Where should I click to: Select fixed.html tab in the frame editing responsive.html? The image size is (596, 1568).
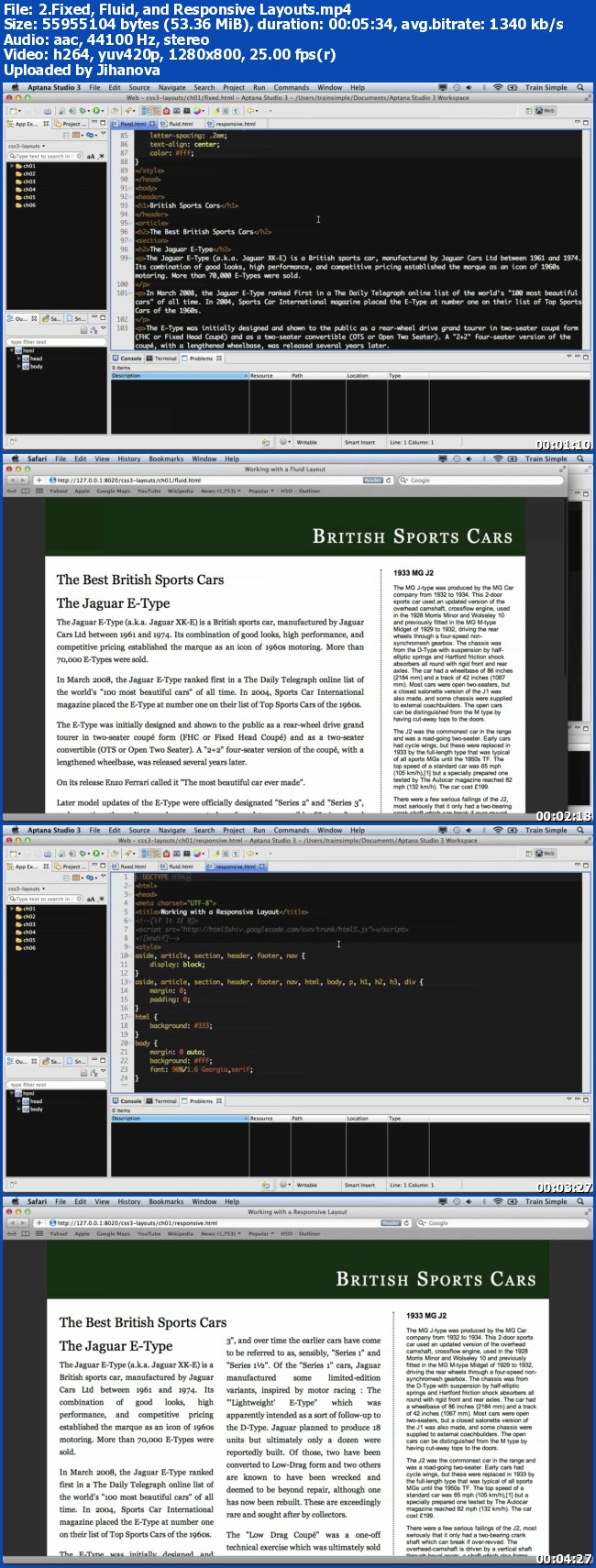click(x=131, y=867)
